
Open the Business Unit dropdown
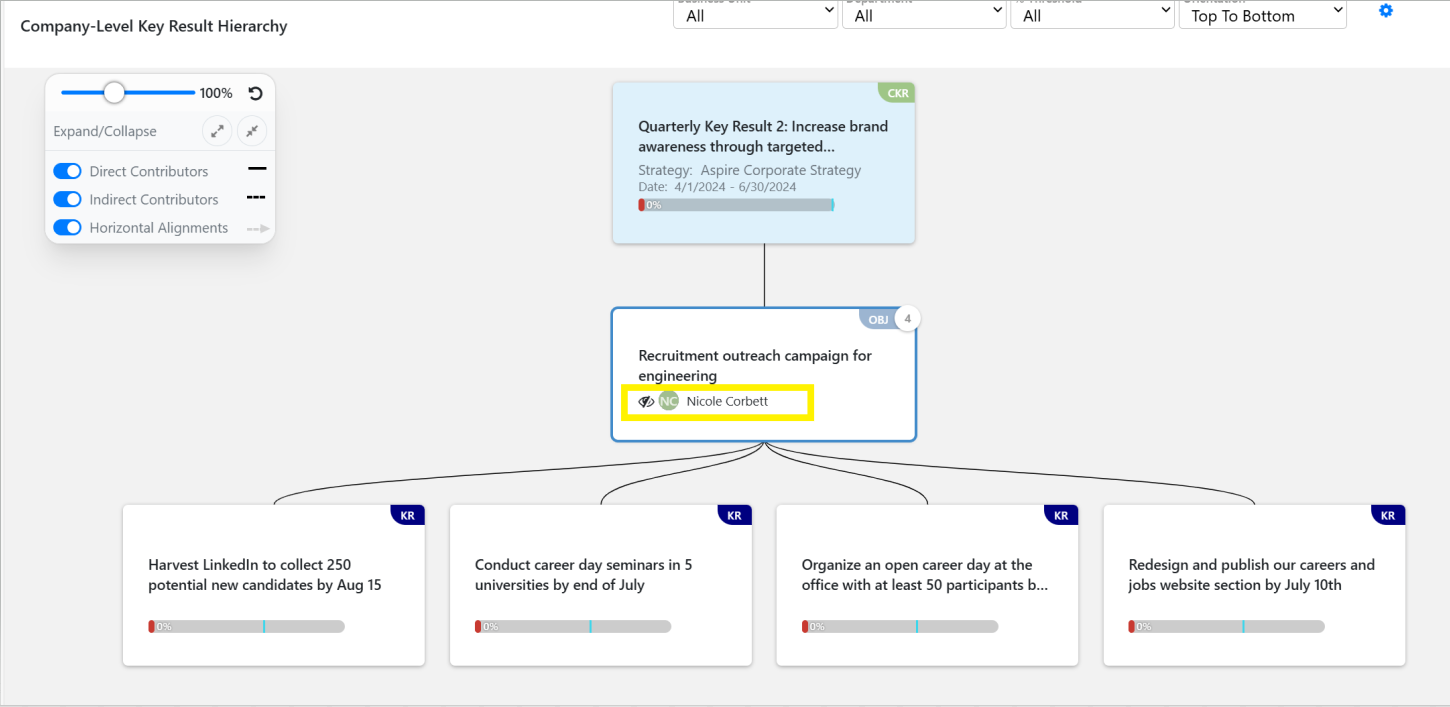click(755, 14)
